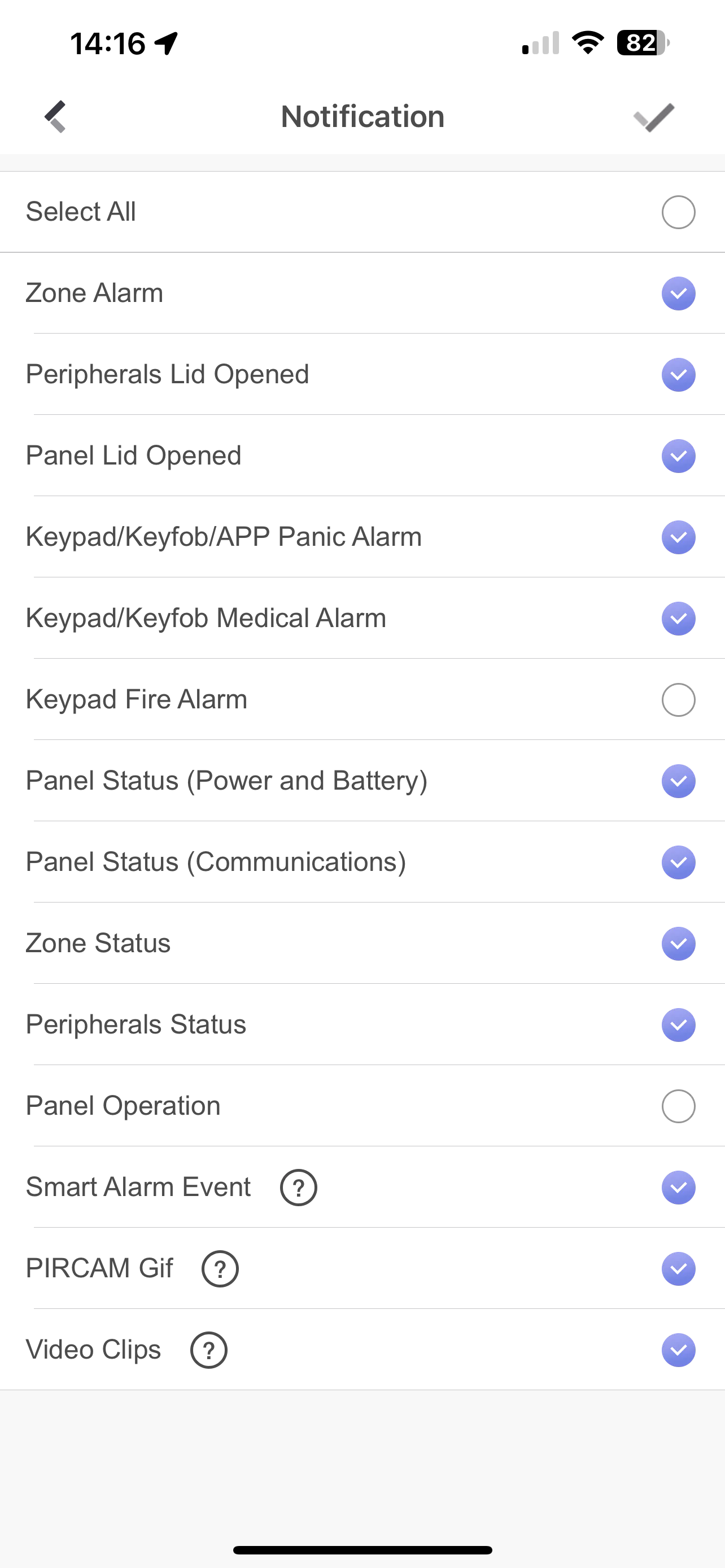Screen dimensions: 725x1568
Task: Toggle Keypad/Keyfob/APP Panic Alarm checkbox
Action: (678, 537)
